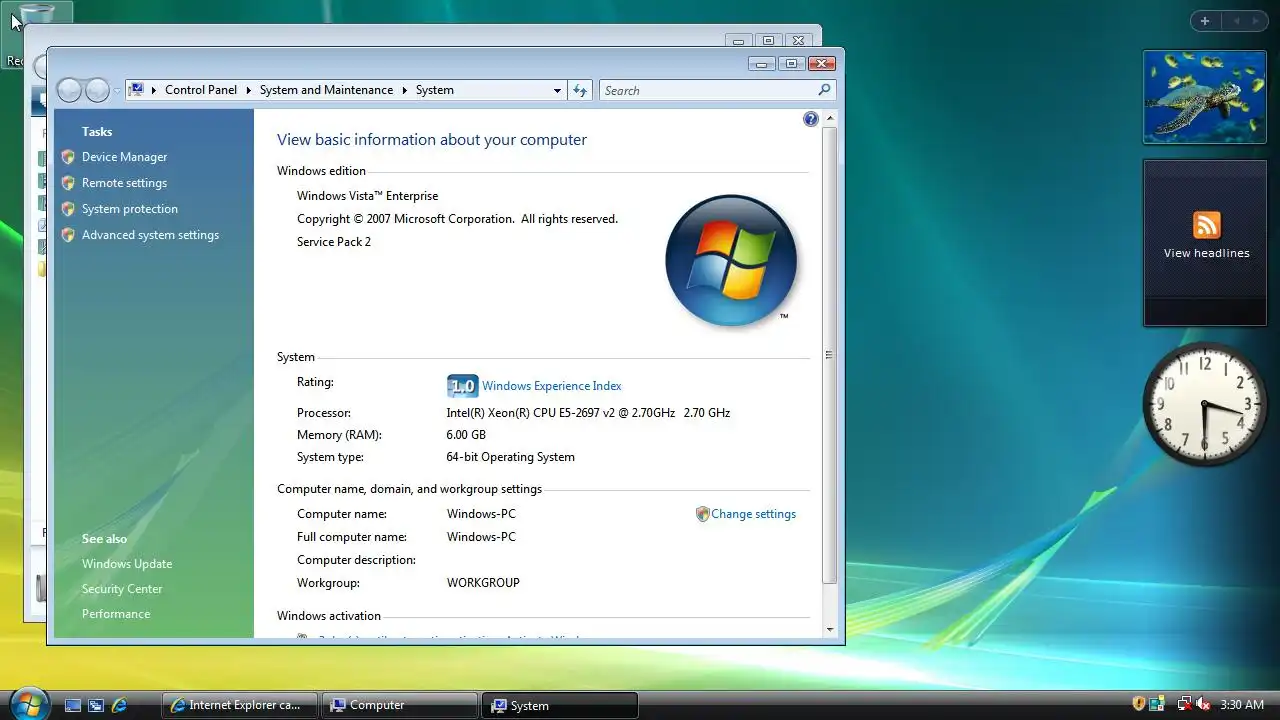The height and width of the screenshot is (720, 1280).
Task: Click the sidebar next gadgets arrow
Action: coord(1256,21)
